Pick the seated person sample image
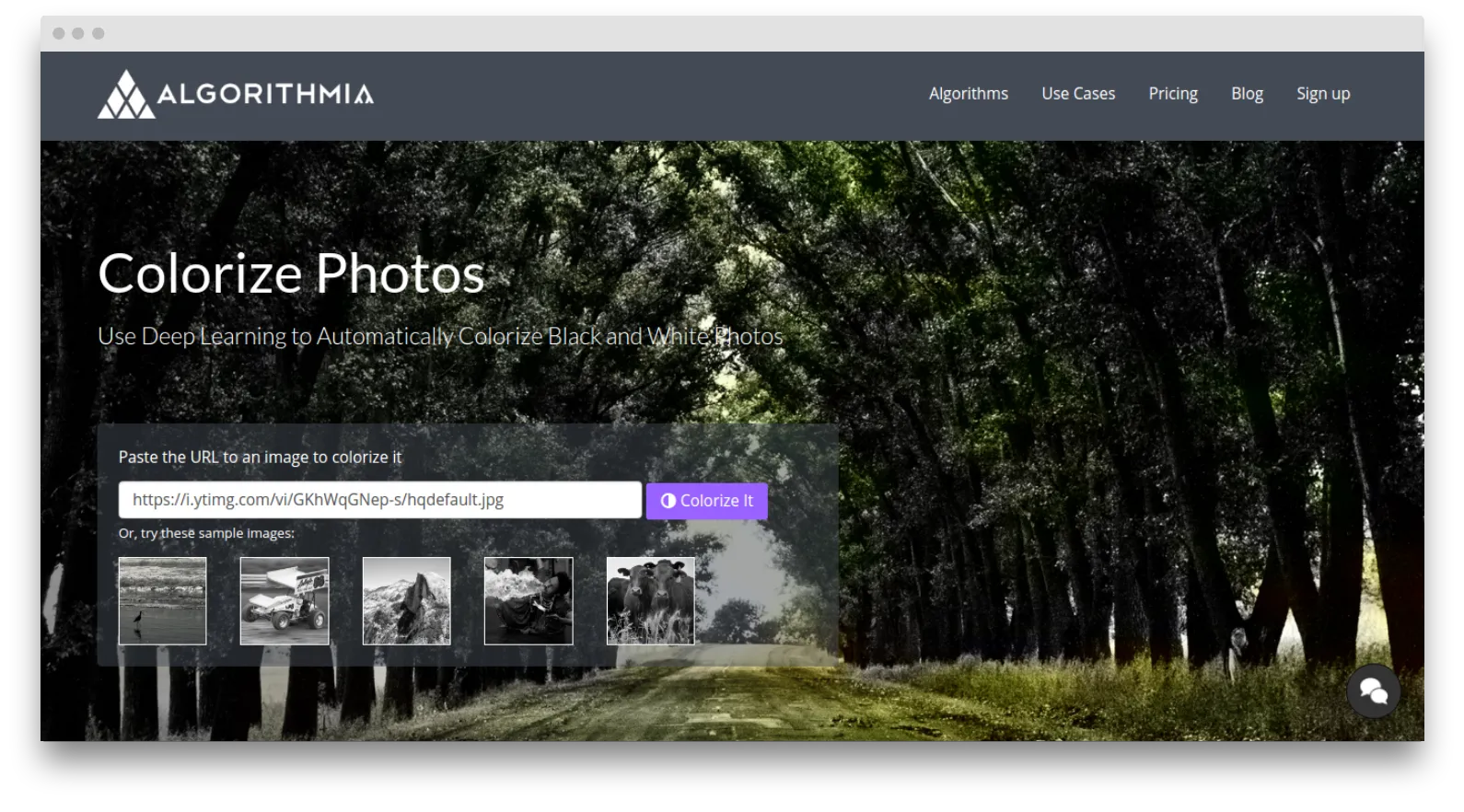The height and width of the screenshot is (812, 1464). (x=529, y=601)
